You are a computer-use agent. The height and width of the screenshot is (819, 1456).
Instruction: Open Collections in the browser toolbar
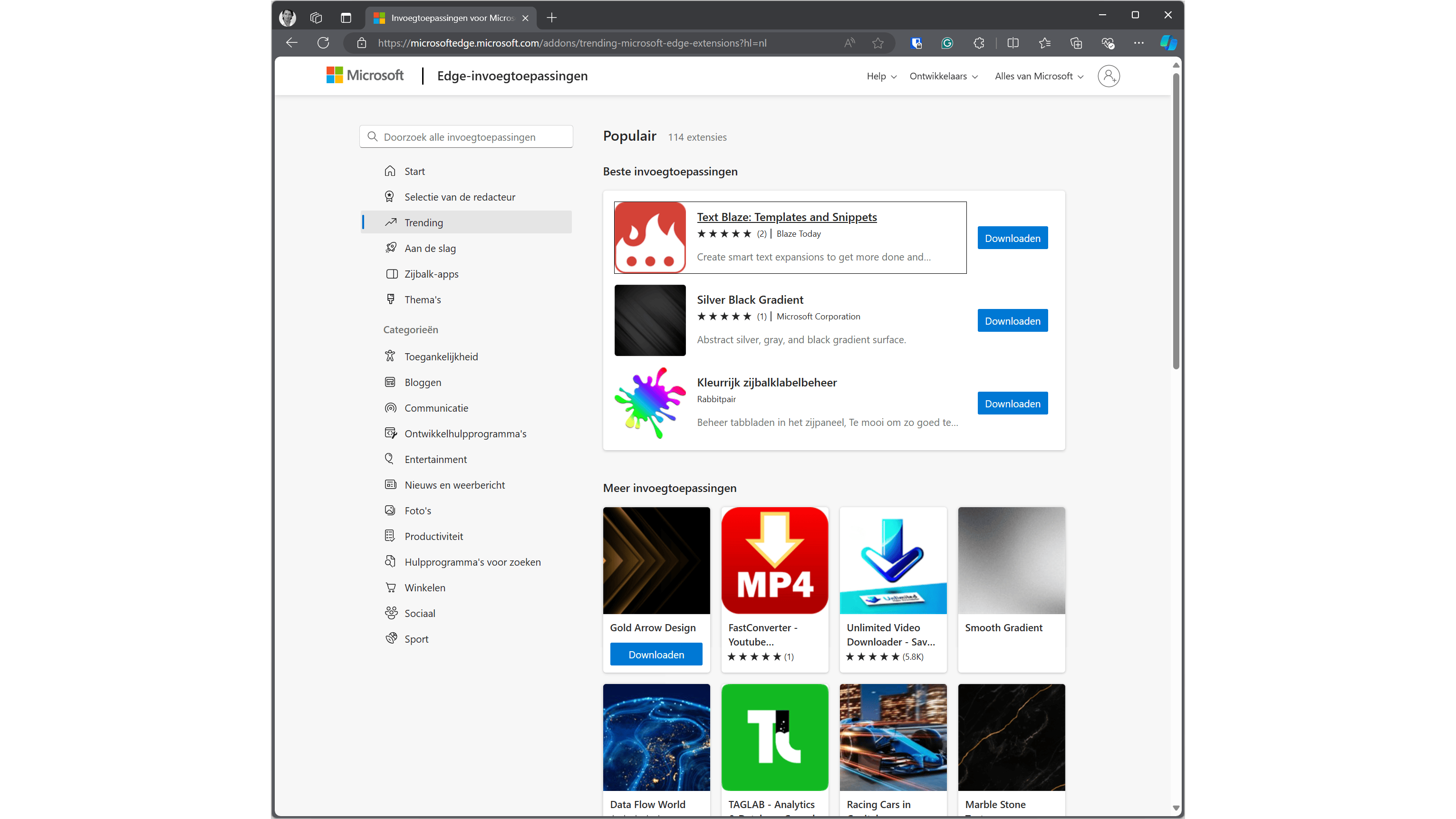[x=1076, y=43]
